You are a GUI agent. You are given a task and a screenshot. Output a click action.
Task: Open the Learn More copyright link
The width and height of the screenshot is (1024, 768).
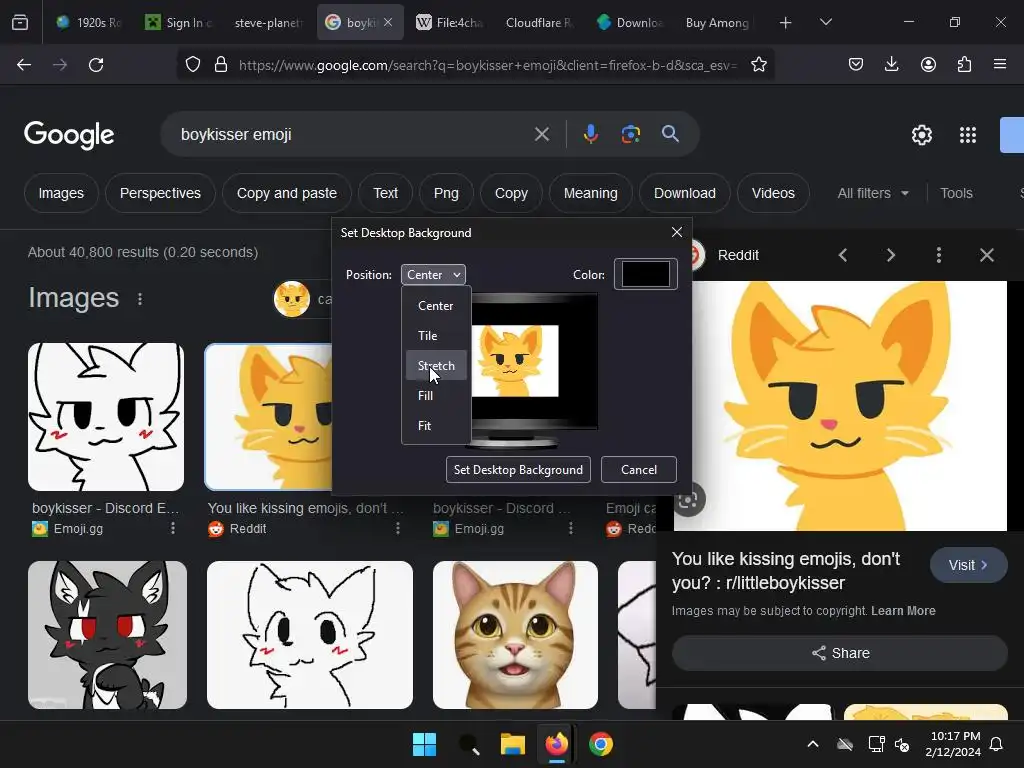click(903, 611)
